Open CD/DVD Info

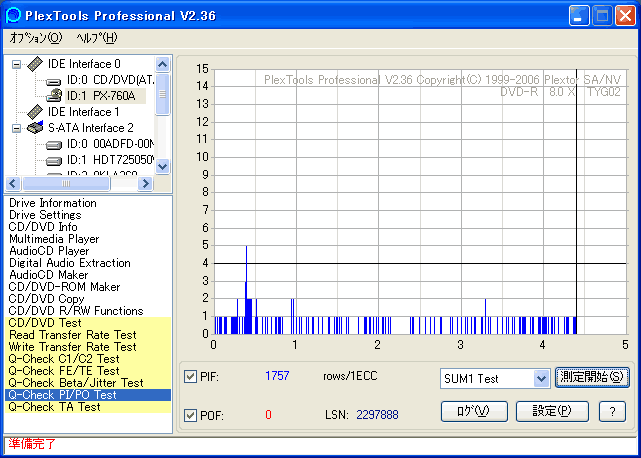point(43,227)
